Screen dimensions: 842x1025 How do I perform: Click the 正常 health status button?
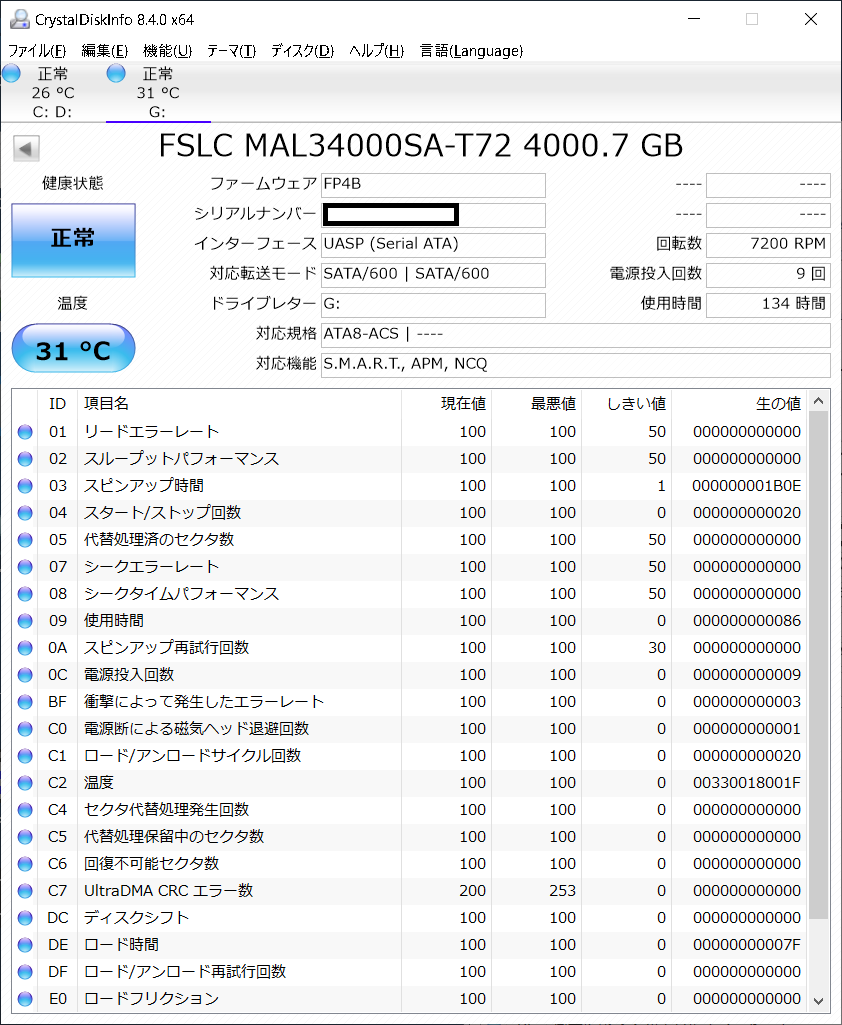73,240
